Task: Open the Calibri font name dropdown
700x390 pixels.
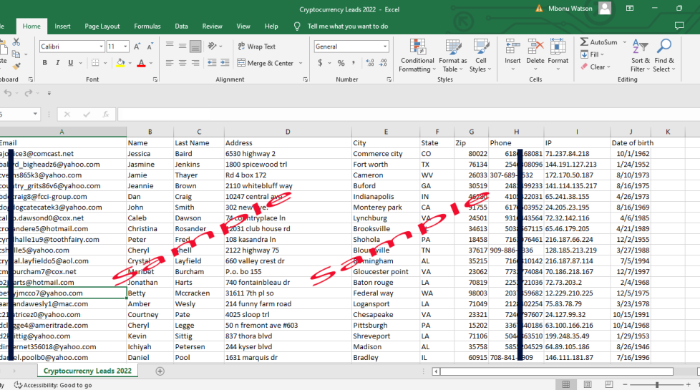Action: click(101, 46)
